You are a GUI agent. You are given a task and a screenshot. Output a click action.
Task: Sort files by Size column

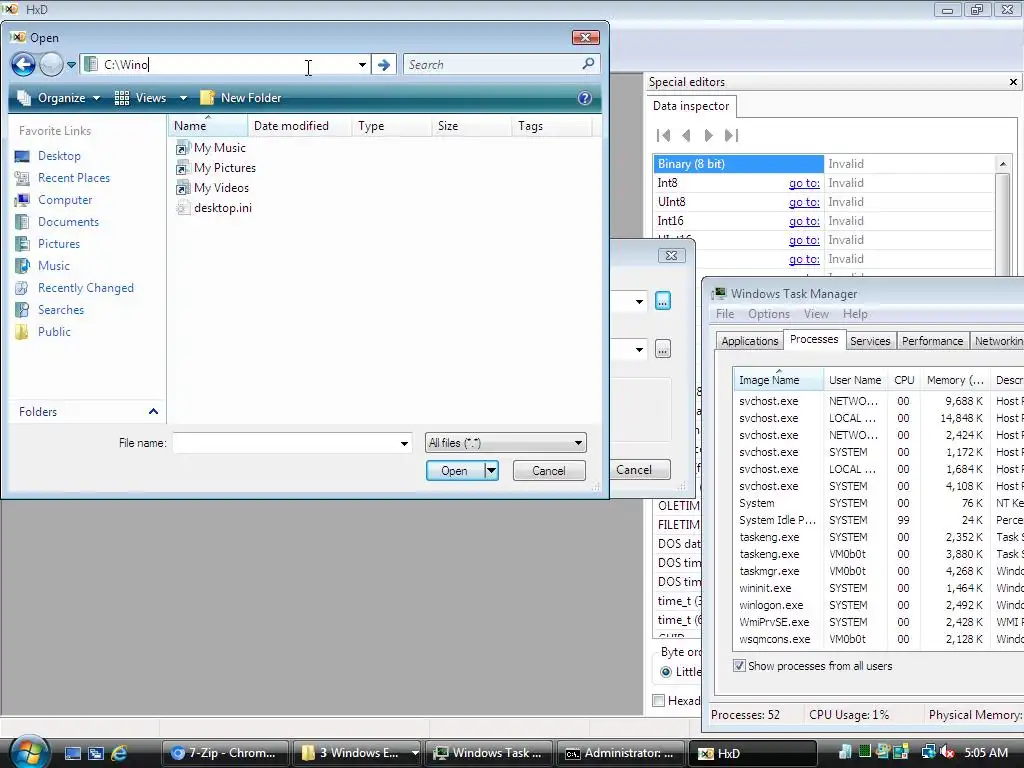click(471, 126)
